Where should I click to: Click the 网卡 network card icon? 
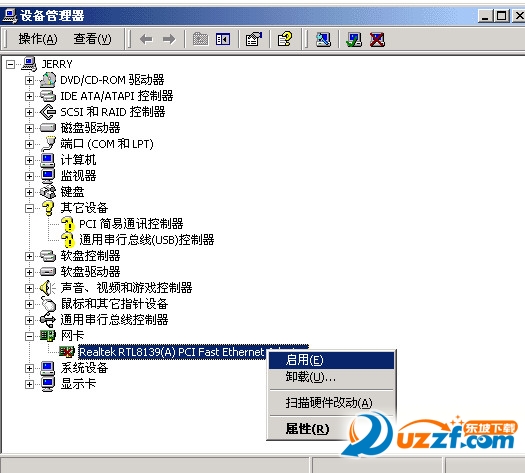click(48, 335)
